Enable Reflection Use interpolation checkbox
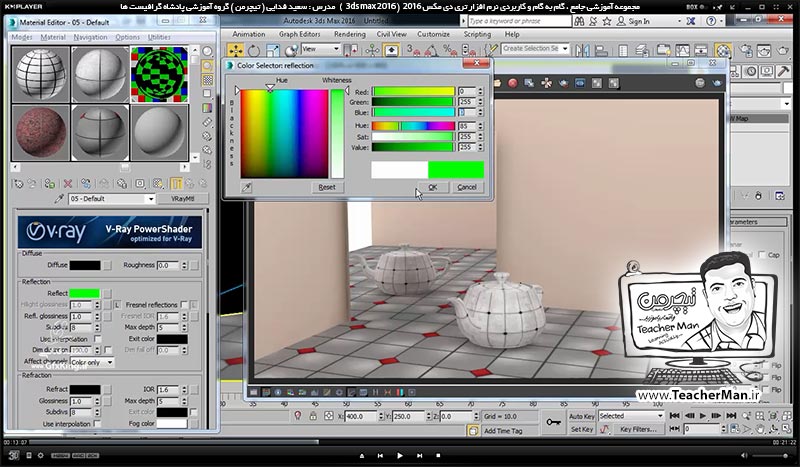The height and width of the screenshot is (467, 800). tap(97, 339)
